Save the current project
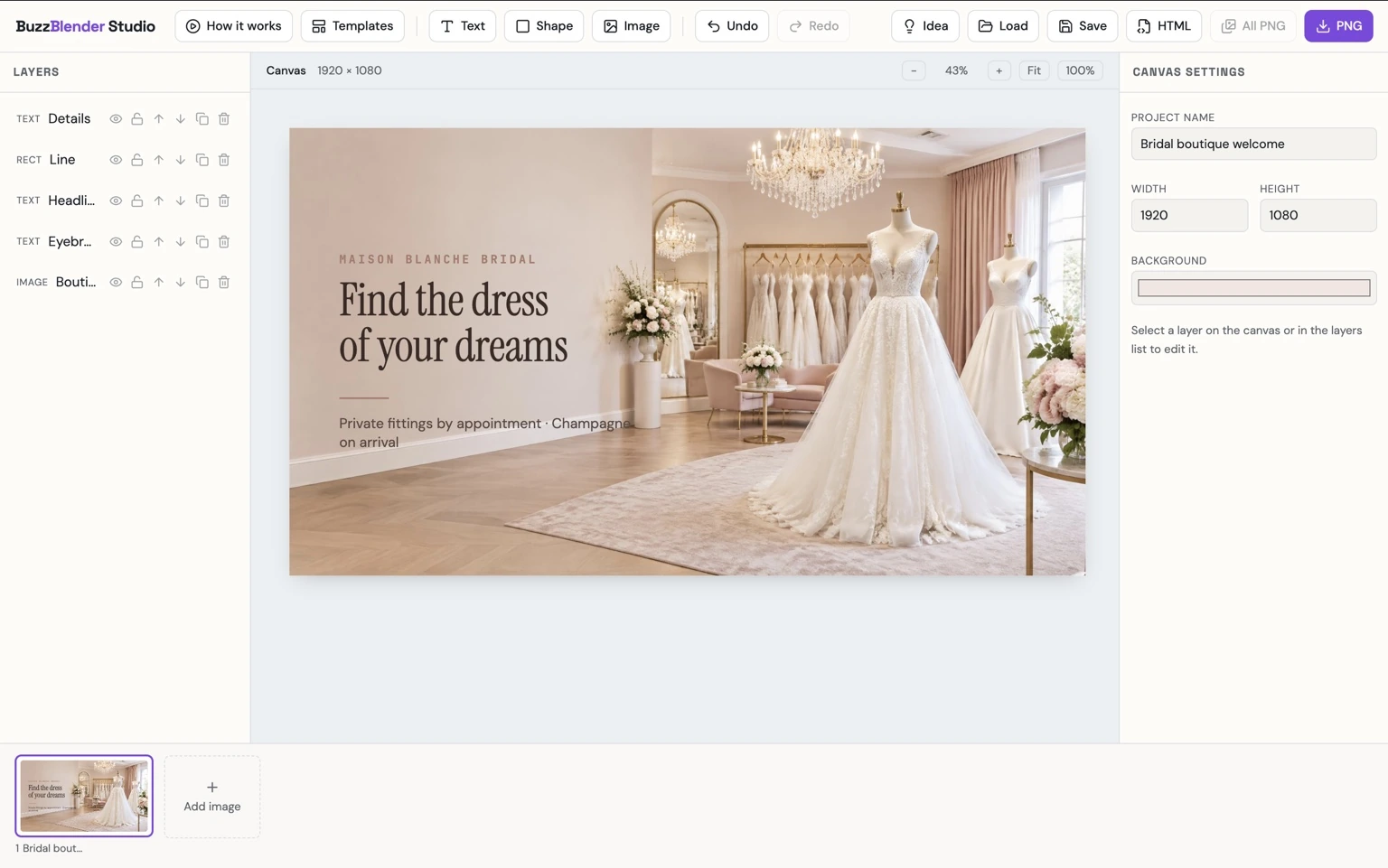This screenshot has height=868, width=1388. (1083, 26)
